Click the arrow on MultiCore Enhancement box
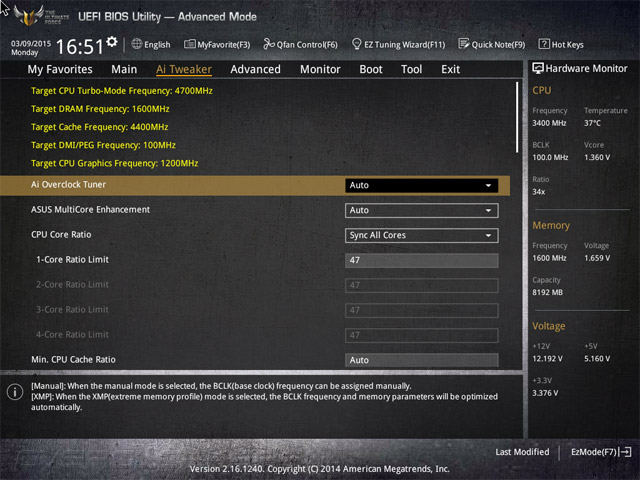The image size is (640, 480). [x=488, y=211]
